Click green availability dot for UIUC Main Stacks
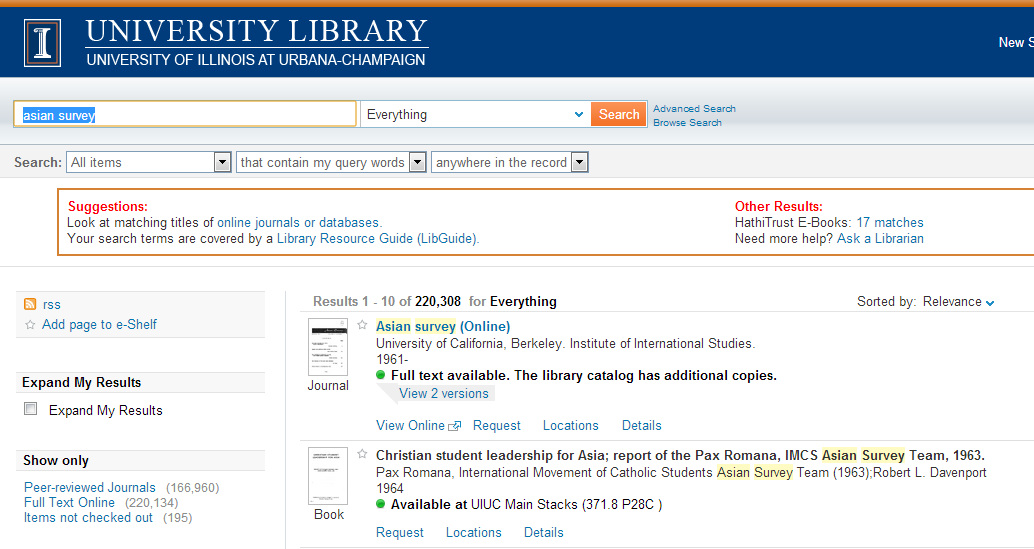1034x549 pixels. coord(380,504)
